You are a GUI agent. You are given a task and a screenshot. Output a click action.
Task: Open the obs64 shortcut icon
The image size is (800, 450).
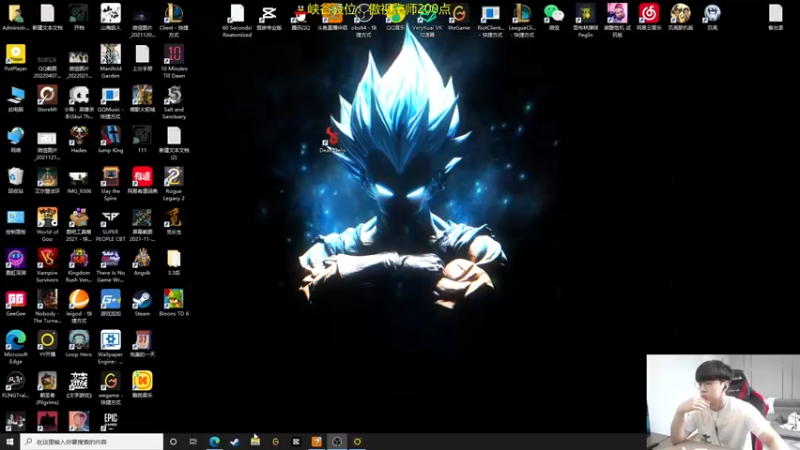(364, 20)
